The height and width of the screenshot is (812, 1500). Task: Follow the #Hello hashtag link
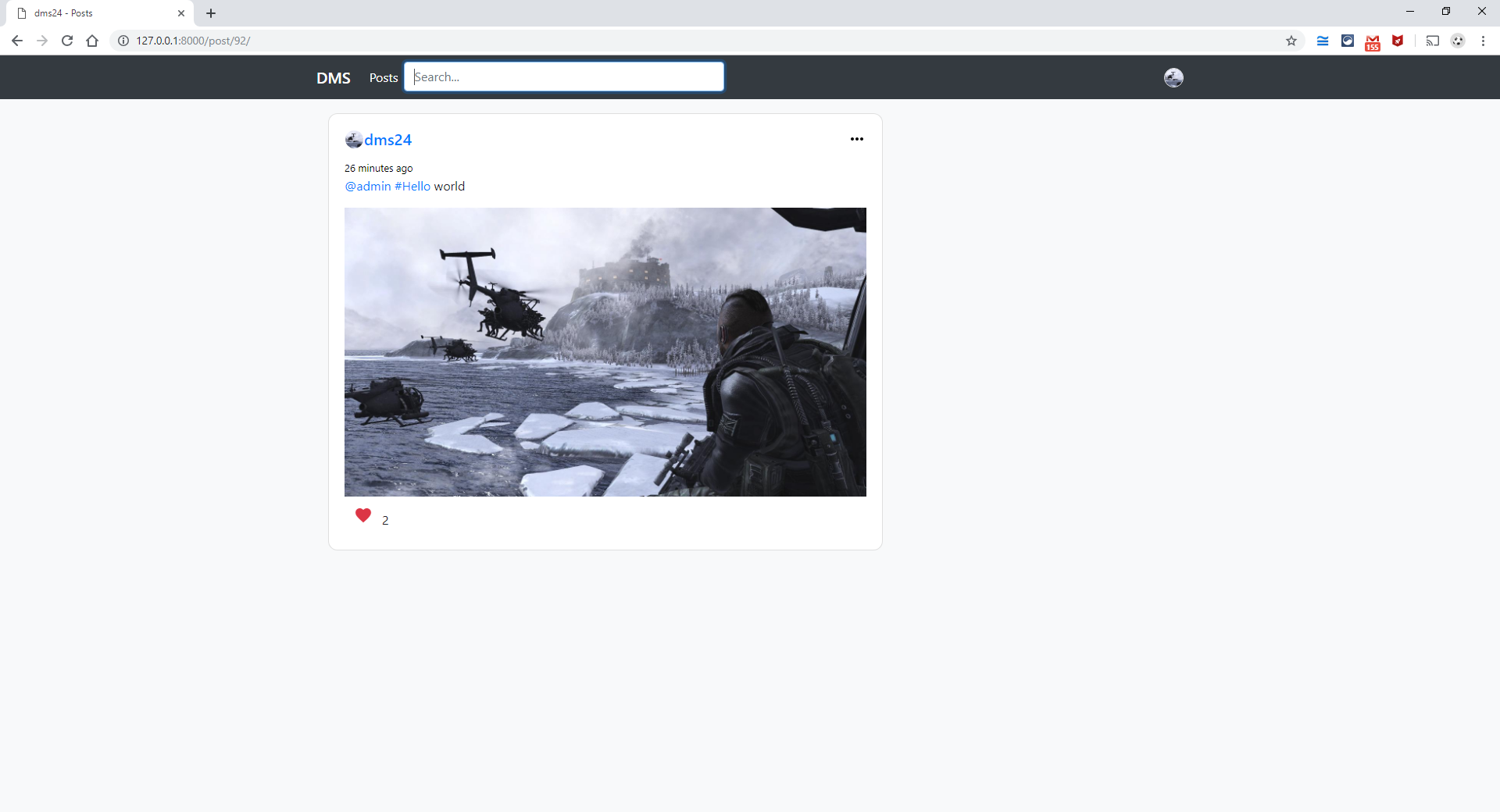(x=412, y=186)
